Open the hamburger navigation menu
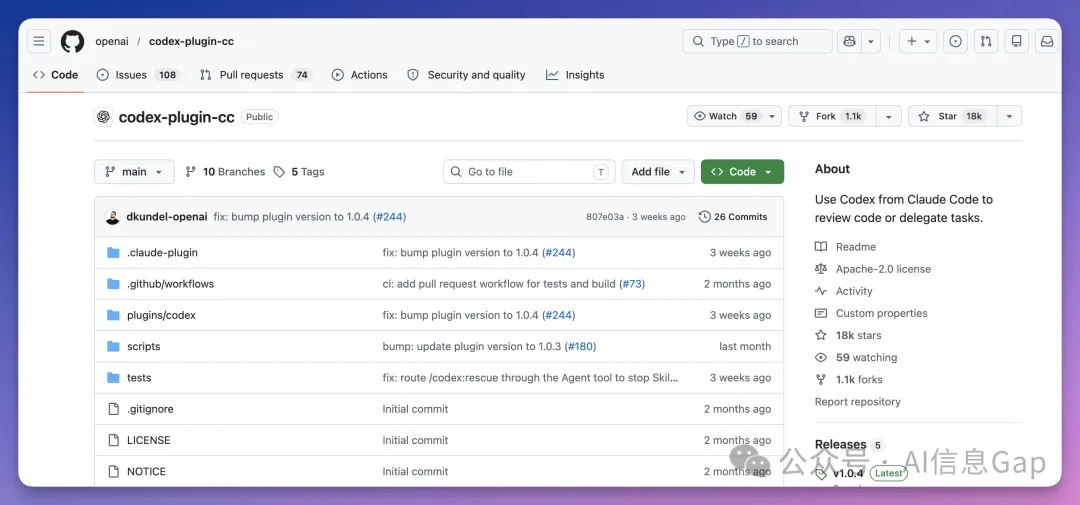Viewport: 1080px width, 505px height. (39, 41)
